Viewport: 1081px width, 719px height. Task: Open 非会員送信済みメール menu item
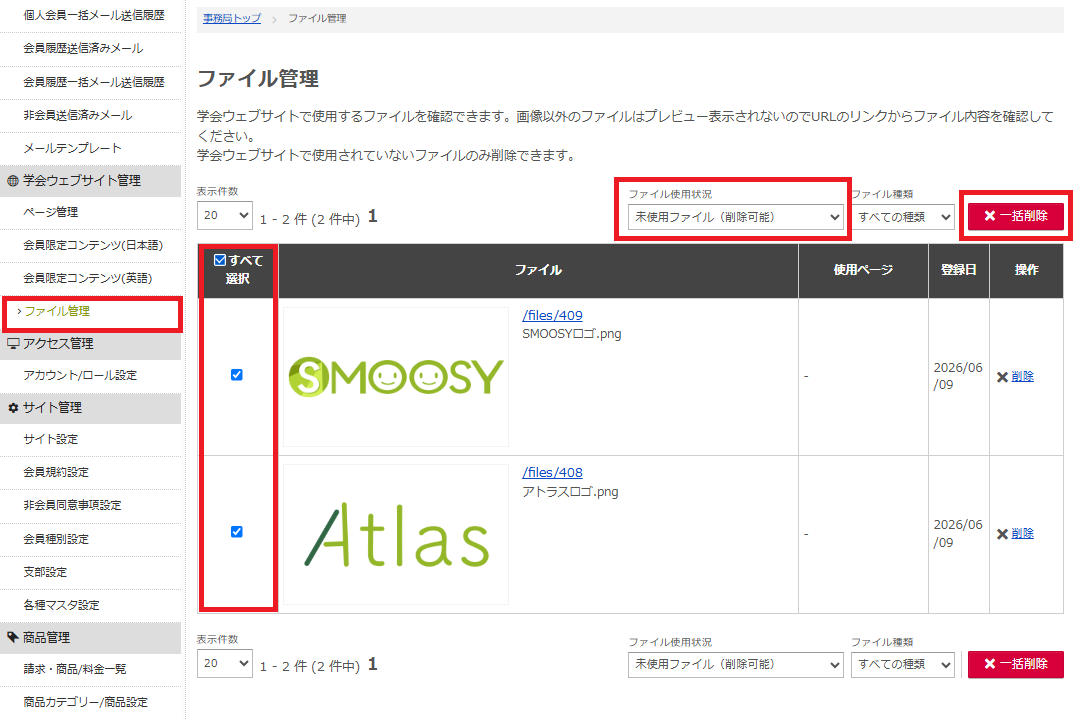(x=78, y=115)
